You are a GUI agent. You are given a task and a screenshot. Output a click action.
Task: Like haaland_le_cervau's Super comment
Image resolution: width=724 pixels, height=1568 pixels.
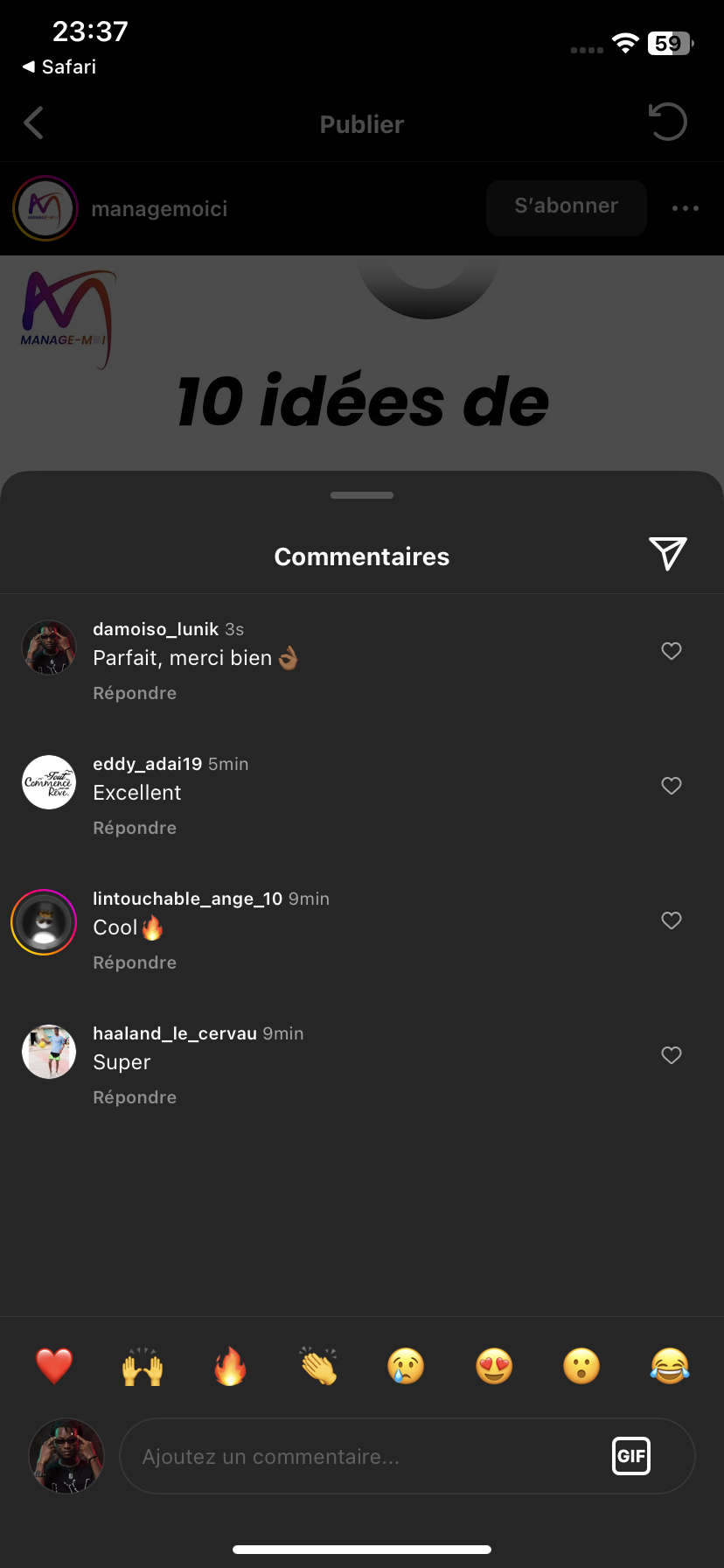point(672,1055)
